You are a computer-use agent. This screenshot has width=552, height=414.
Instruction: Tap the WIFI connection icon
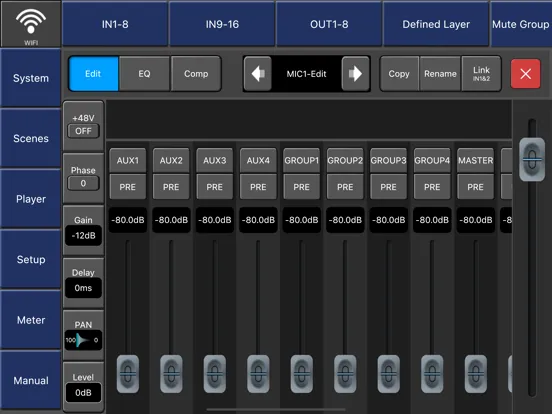[31, 24]
